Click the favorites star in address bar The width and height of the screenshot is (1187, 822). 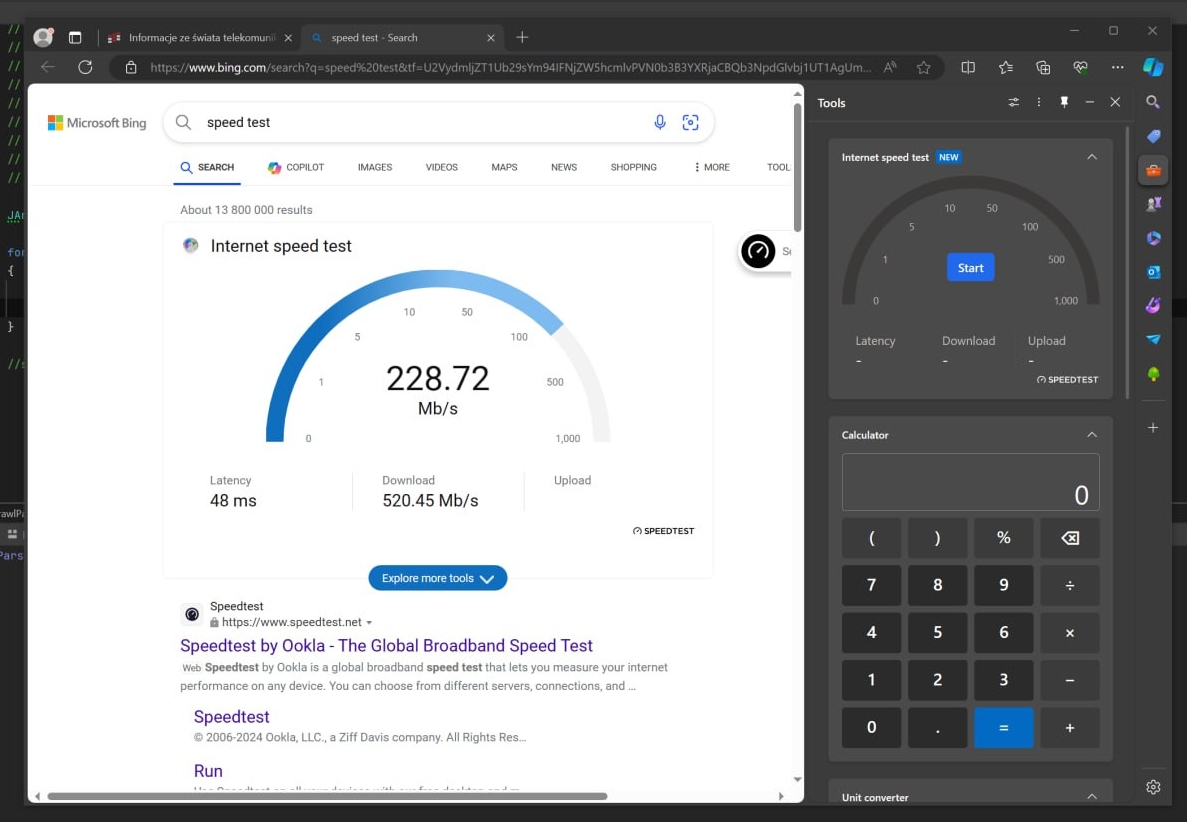(923, 67)
